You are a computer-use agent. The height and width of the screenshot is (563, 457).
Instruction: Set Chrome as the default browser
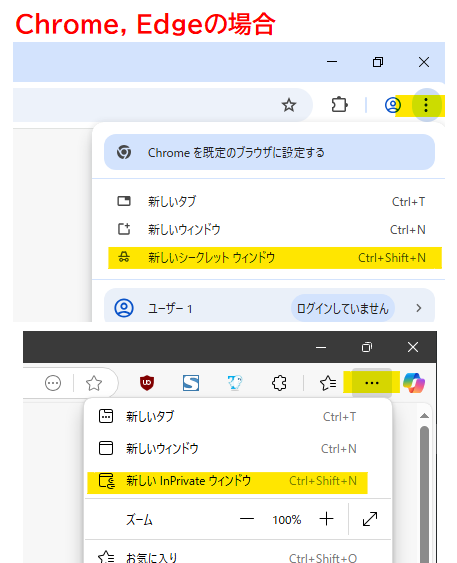[269, 152]
